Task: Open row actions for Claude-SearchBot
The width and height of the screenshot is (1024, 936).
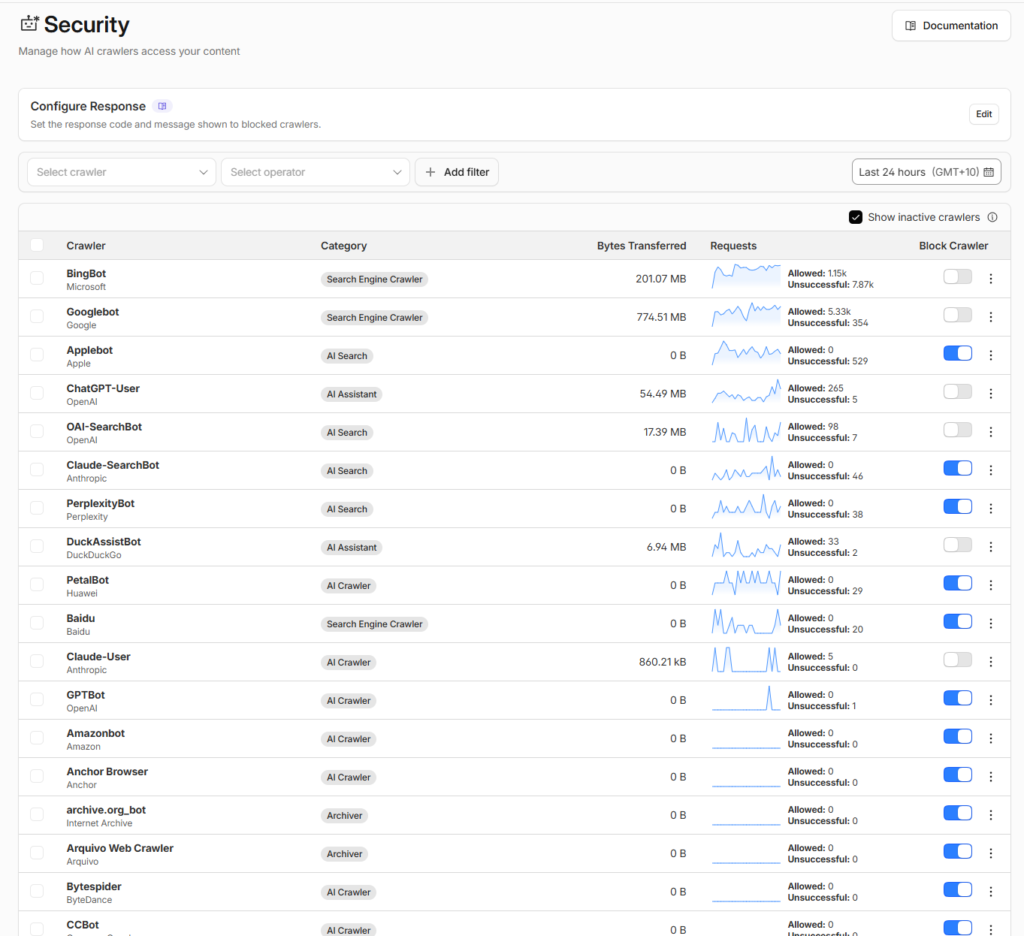Action: [x=991, y=470]
